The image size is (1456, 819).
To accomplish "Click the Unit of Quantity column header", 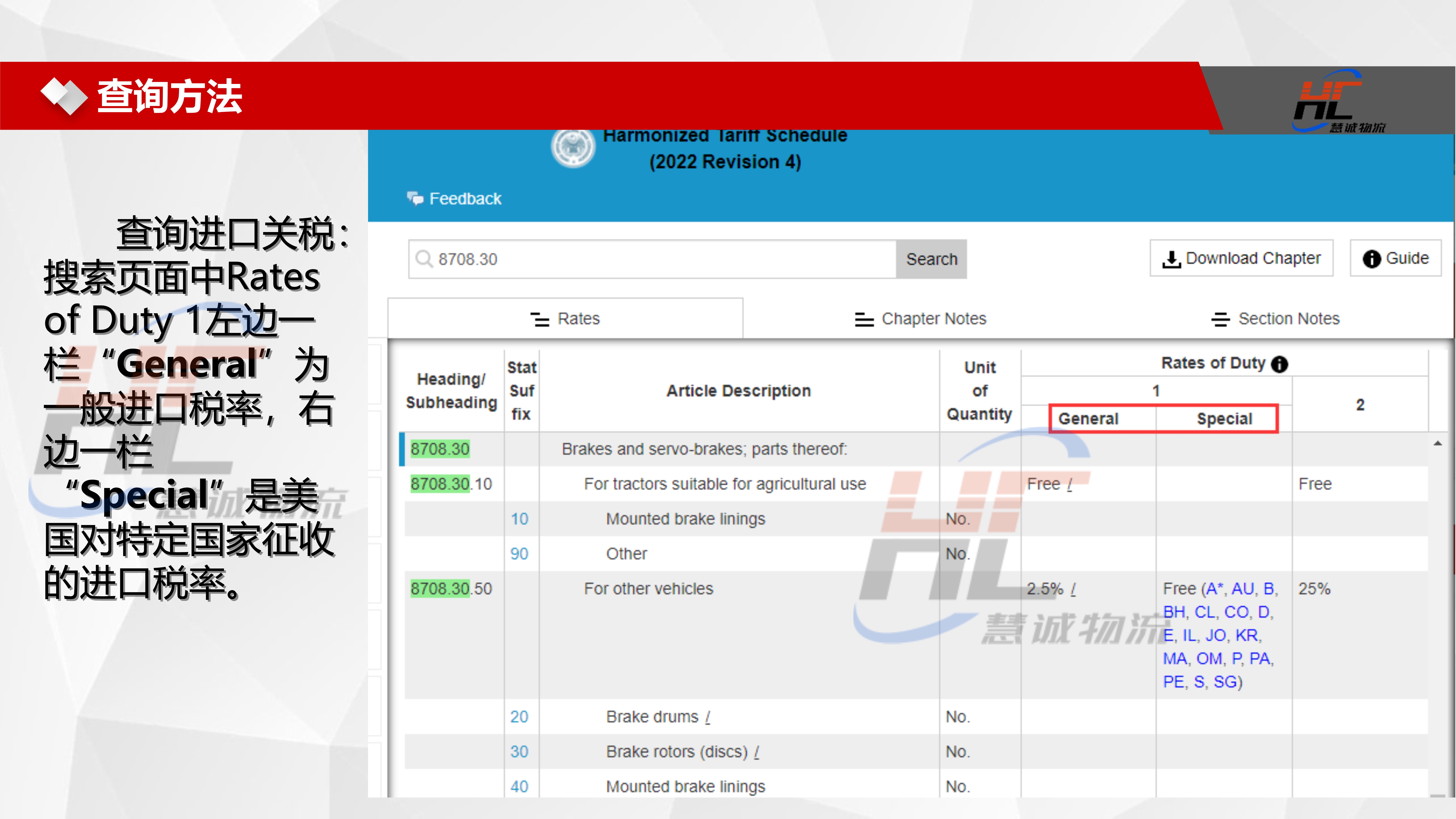I will pos(980,391).
